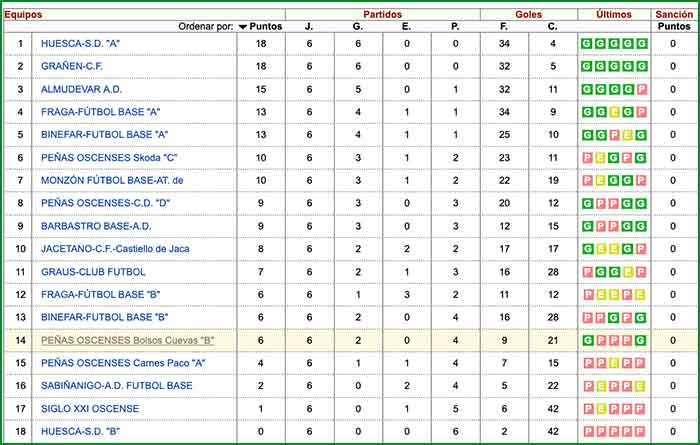Click the Partidos column group header
This screenshot has height=445, width=700.
(383, 15)
